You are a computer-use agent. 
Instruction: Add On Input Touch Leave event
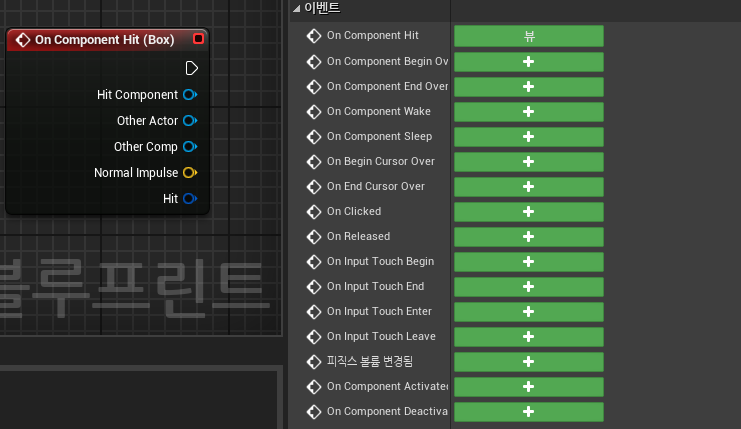click(529, 337)
